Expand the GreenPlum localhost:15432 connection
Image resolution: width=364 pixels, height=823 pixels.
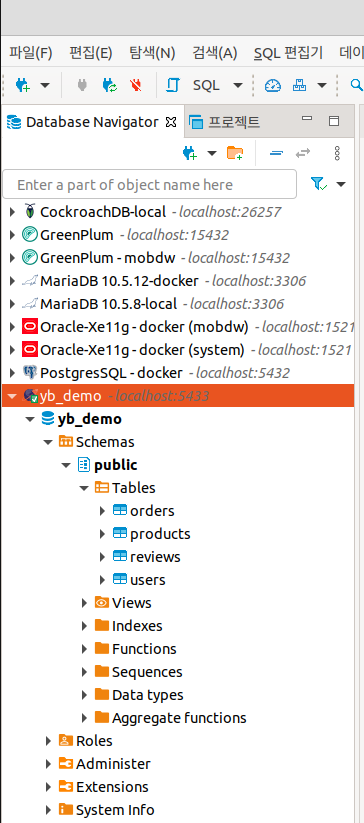coord(13,235)
